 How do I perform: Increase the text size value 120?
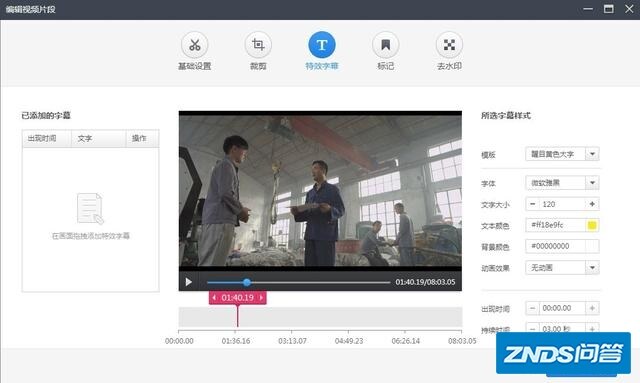pyautogui.click(x=592, y=204)
